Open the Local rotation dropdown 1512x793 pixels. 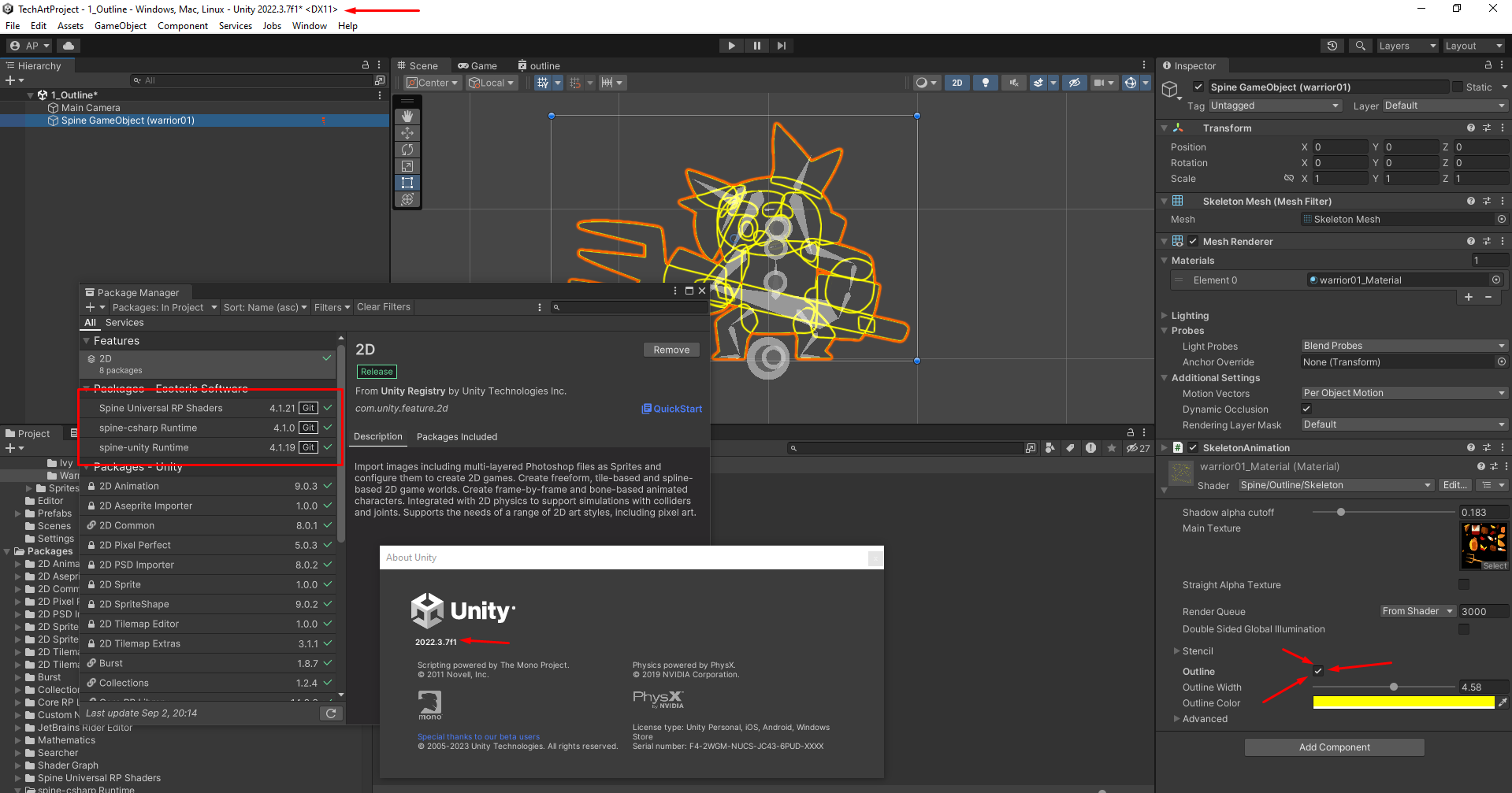(x=492, y=83)
